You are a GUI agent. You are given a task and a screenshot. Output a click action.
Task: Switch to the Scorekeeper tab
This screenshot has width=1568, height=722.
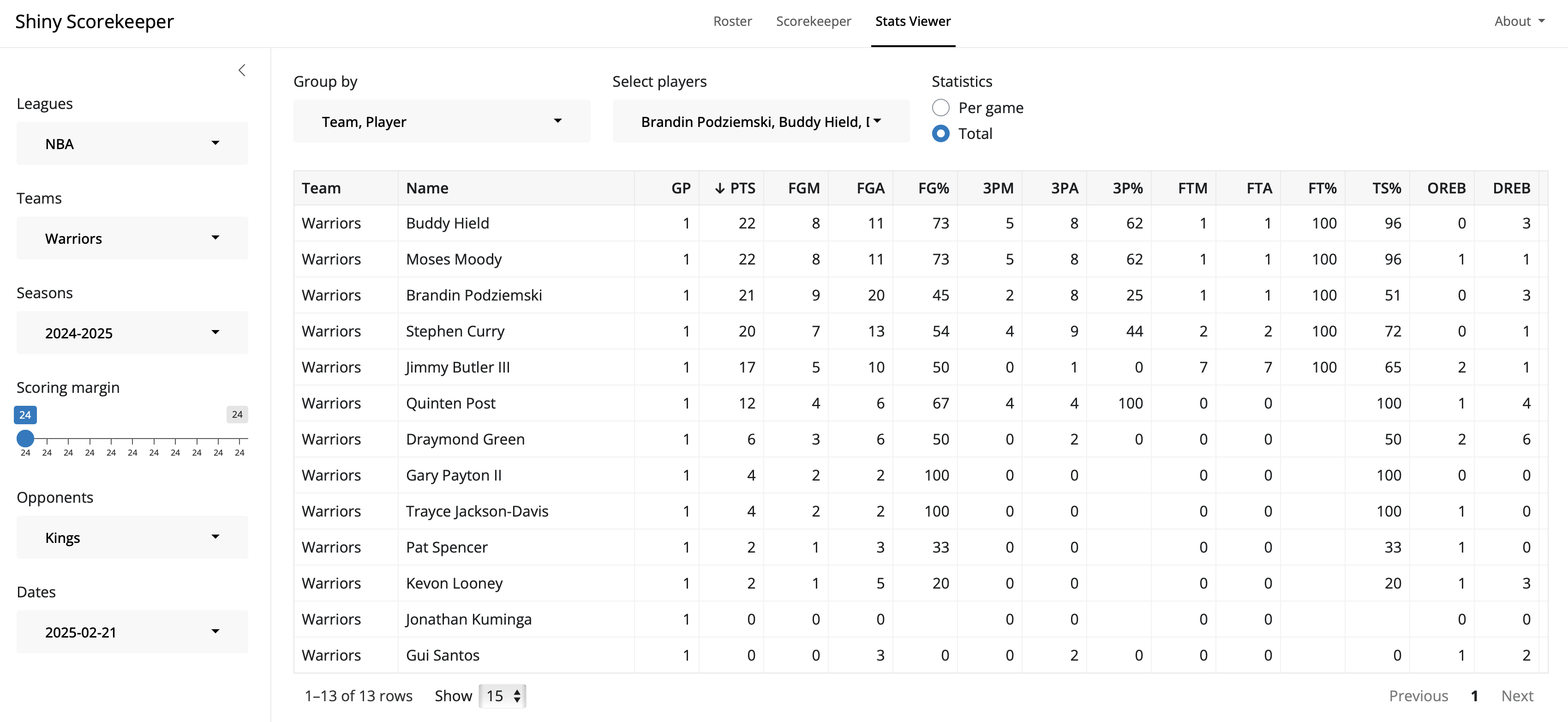813,21
